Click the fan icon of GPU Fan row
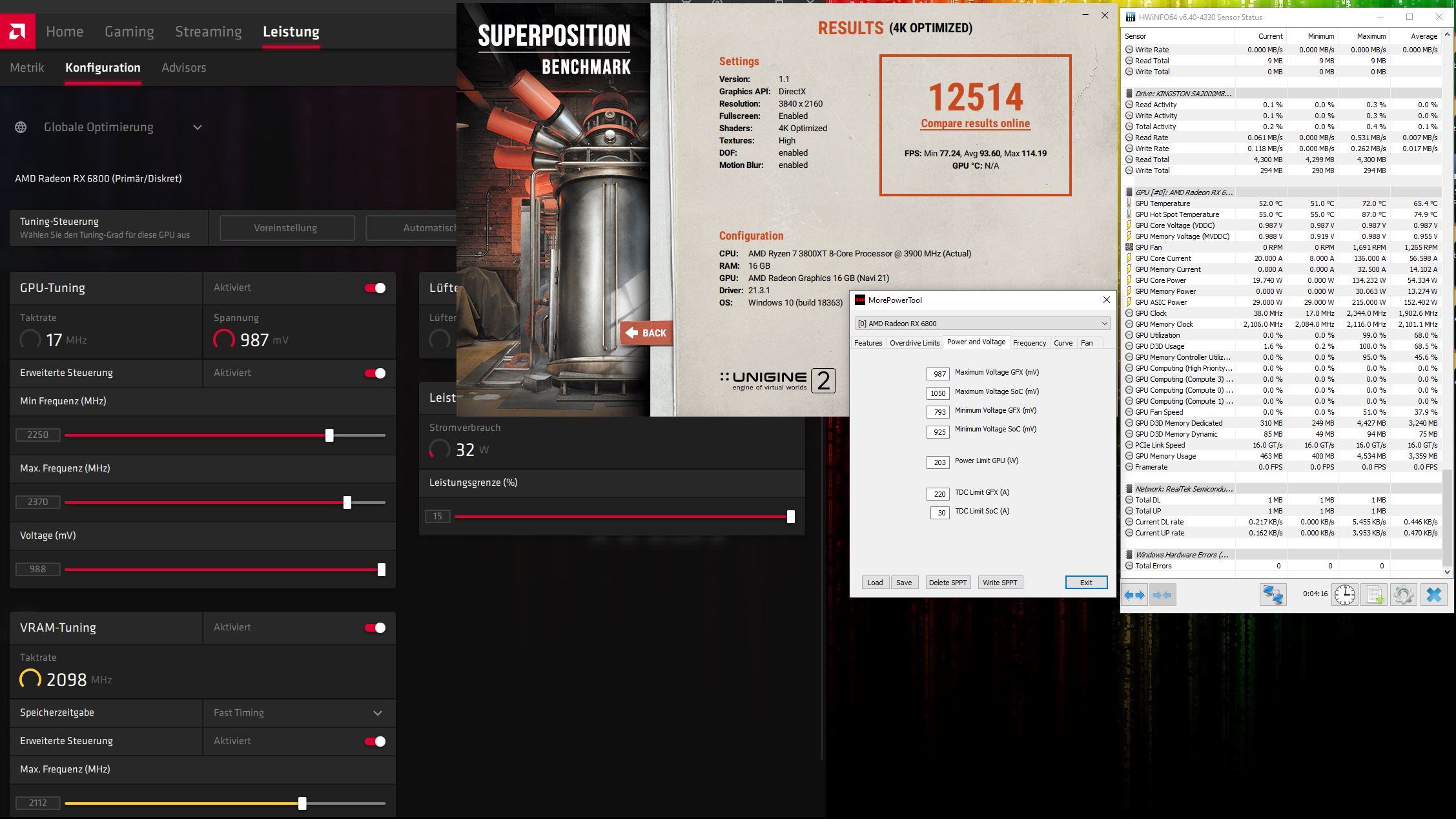This screenshot has width=1456, height=819. (1129, 247)
